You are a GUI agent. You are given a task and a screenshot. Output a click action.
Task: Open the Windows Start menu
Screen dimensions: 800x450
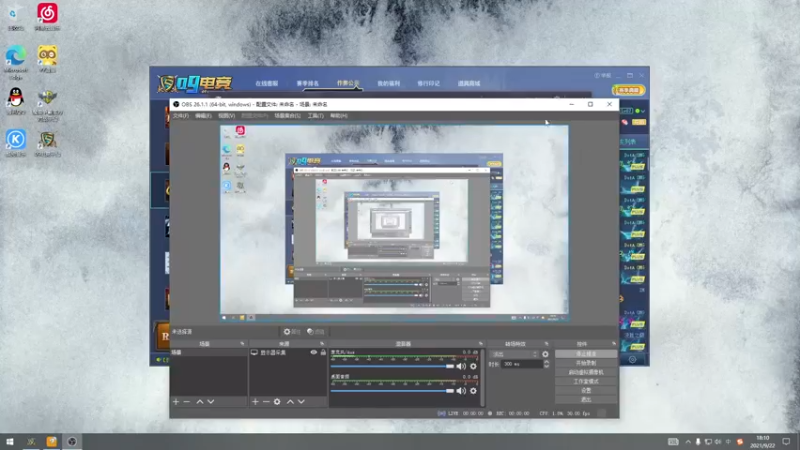click(x=10, y=442)
